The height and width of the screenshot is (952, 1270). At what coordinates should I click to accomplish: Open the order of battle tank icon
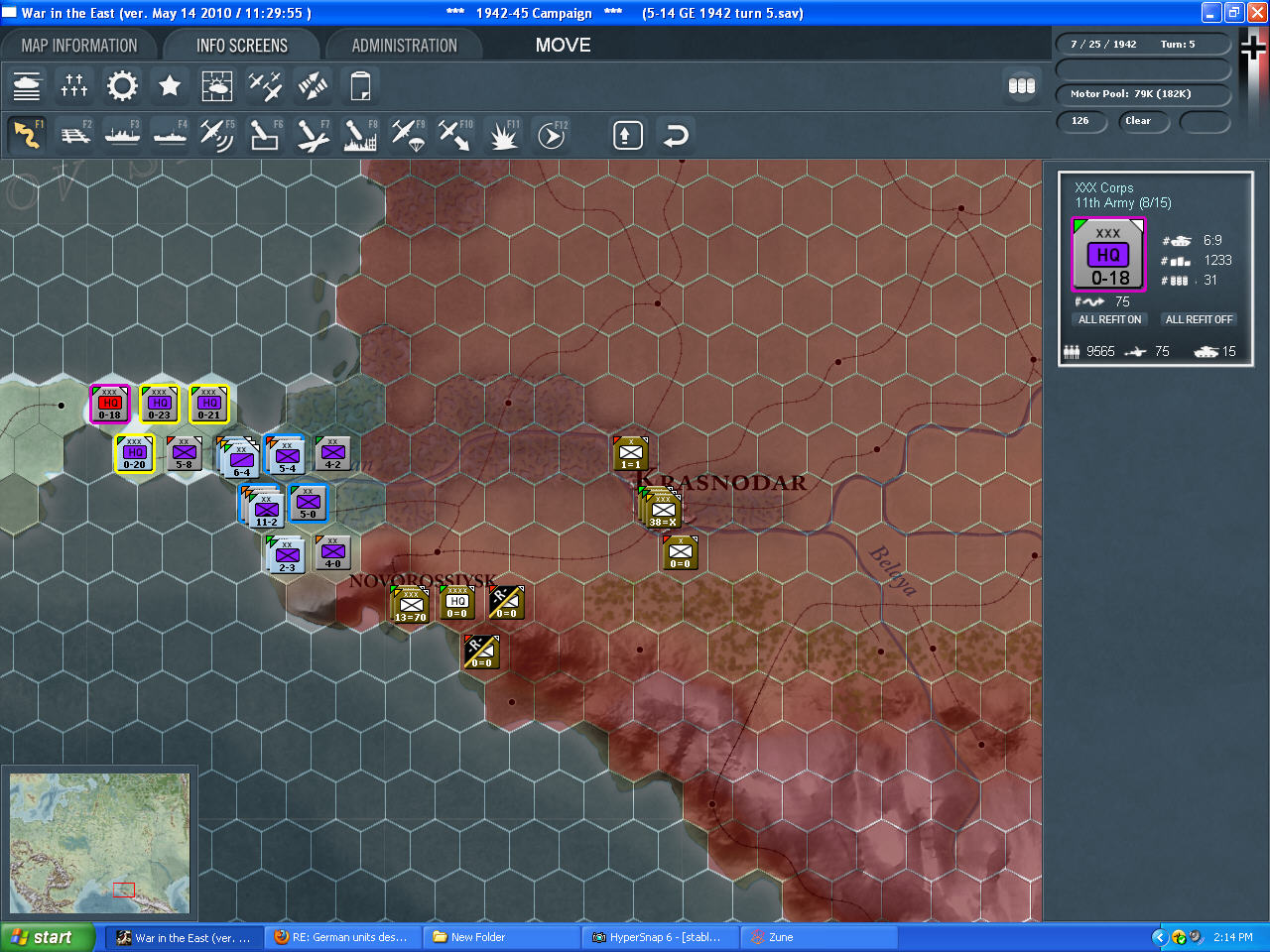click(x=27, y=86)
